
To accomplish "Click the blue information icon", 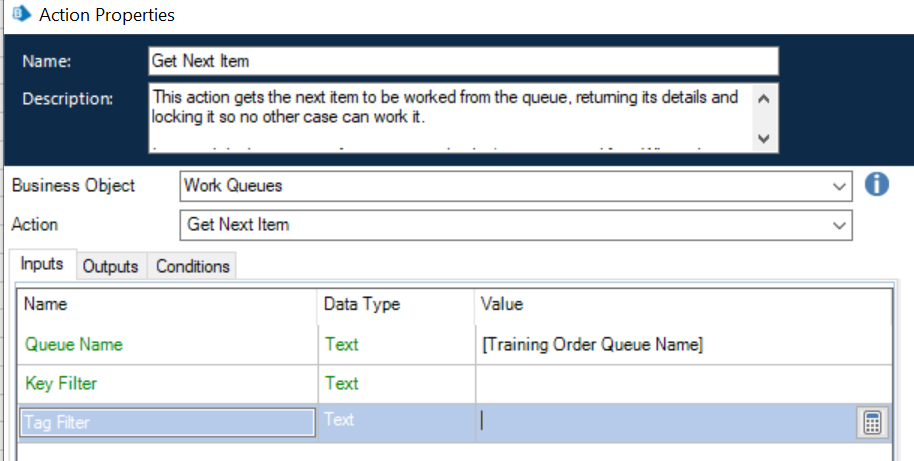I will pos(877,185).
